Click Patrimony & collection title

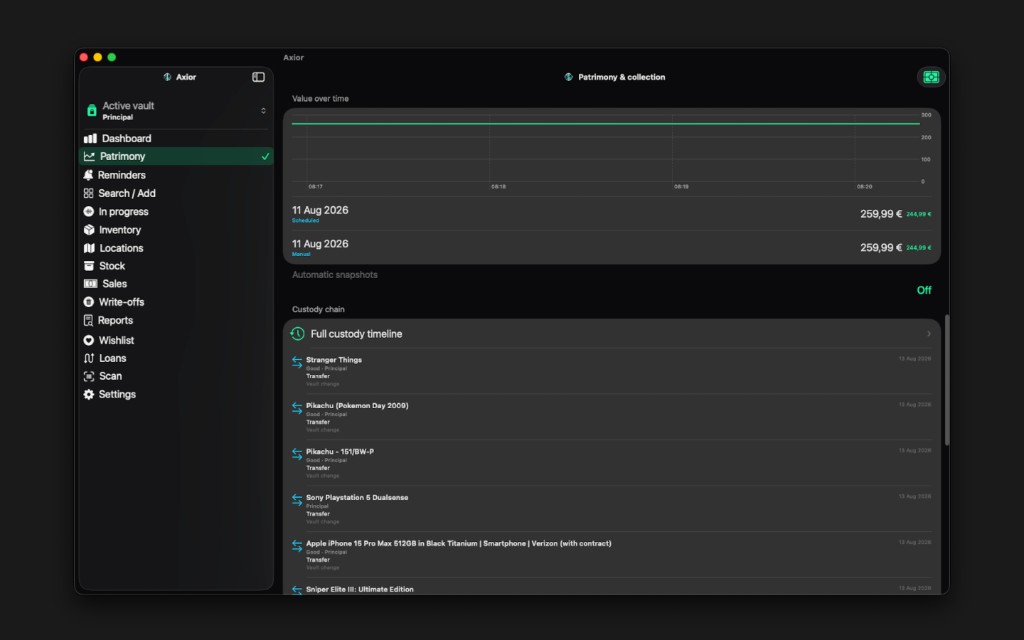click(621, 77)
